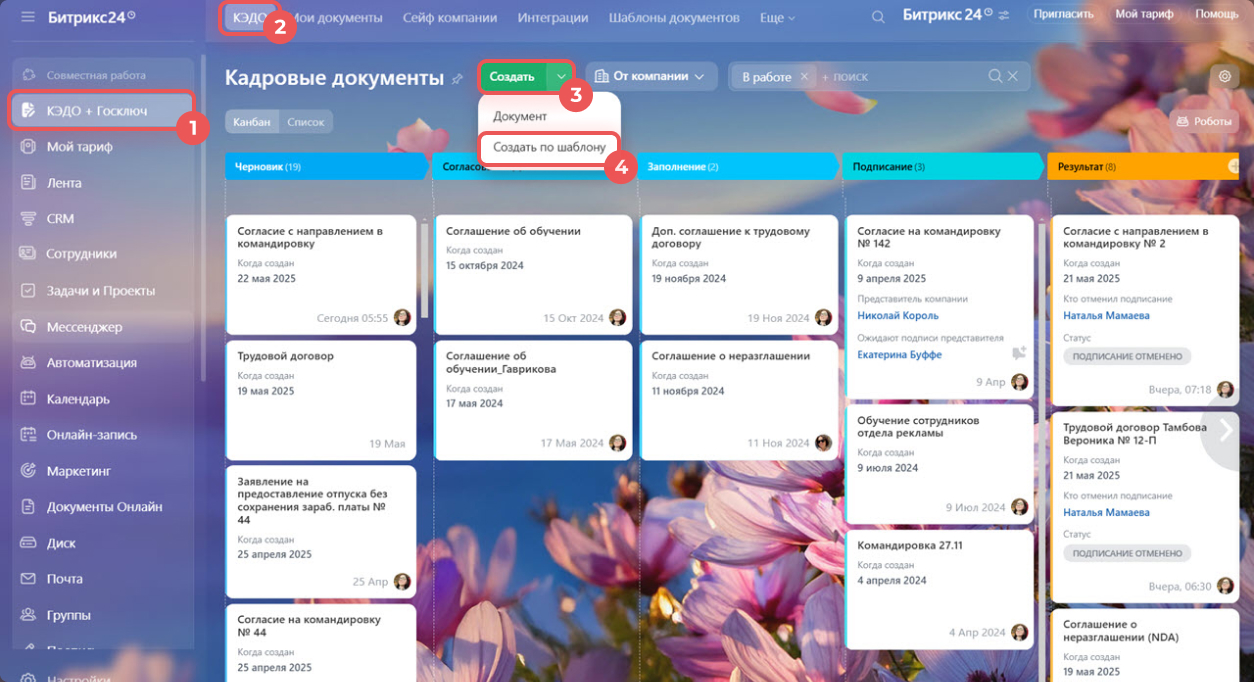Image resolution: width=1254 pixels, height=682 pixels.
Task: Open the Трудовой договор card
Action: coord(321,400)
